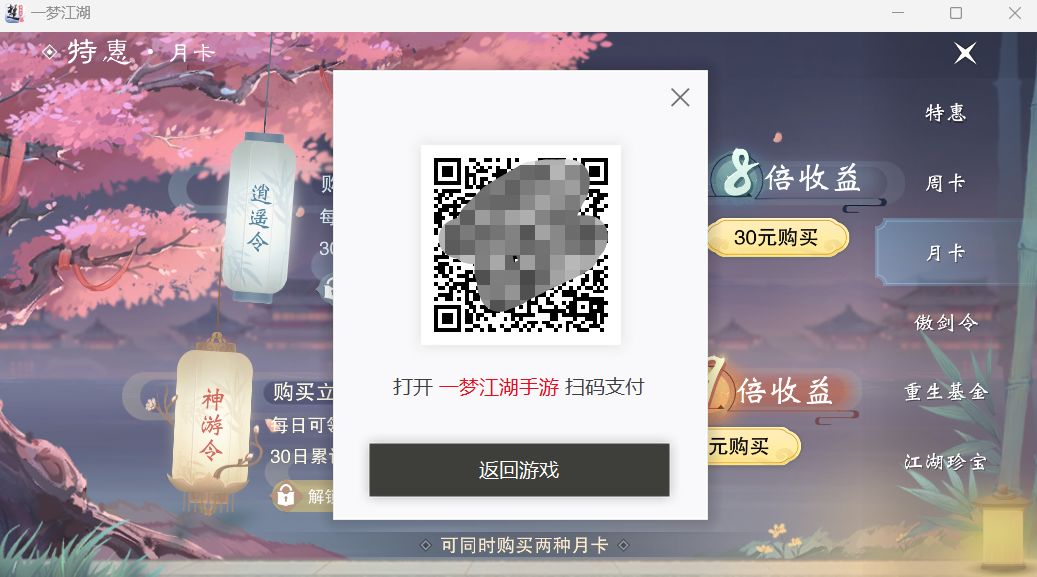1037x577 pixels.
Task: Click the 神游令 lantern icon
Action: tap(212, 423)
